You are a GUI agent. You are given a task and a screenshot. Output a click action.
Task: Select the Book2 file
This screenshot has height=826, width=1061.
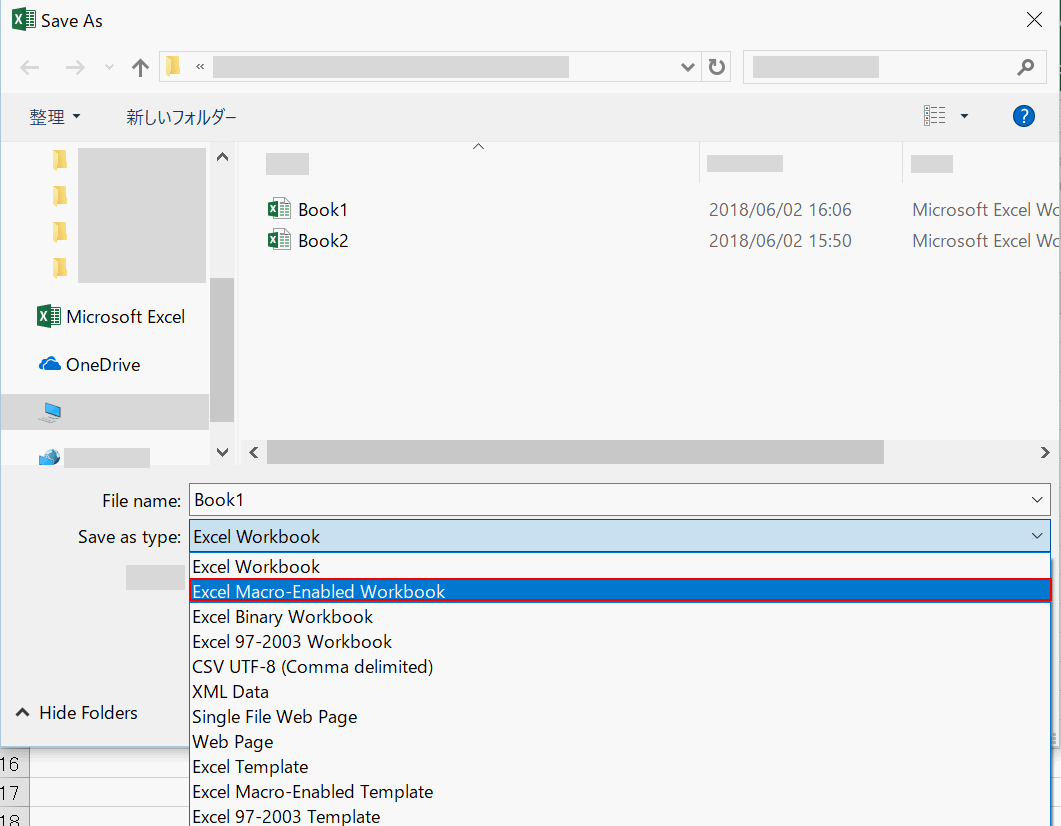pos(323,241)
